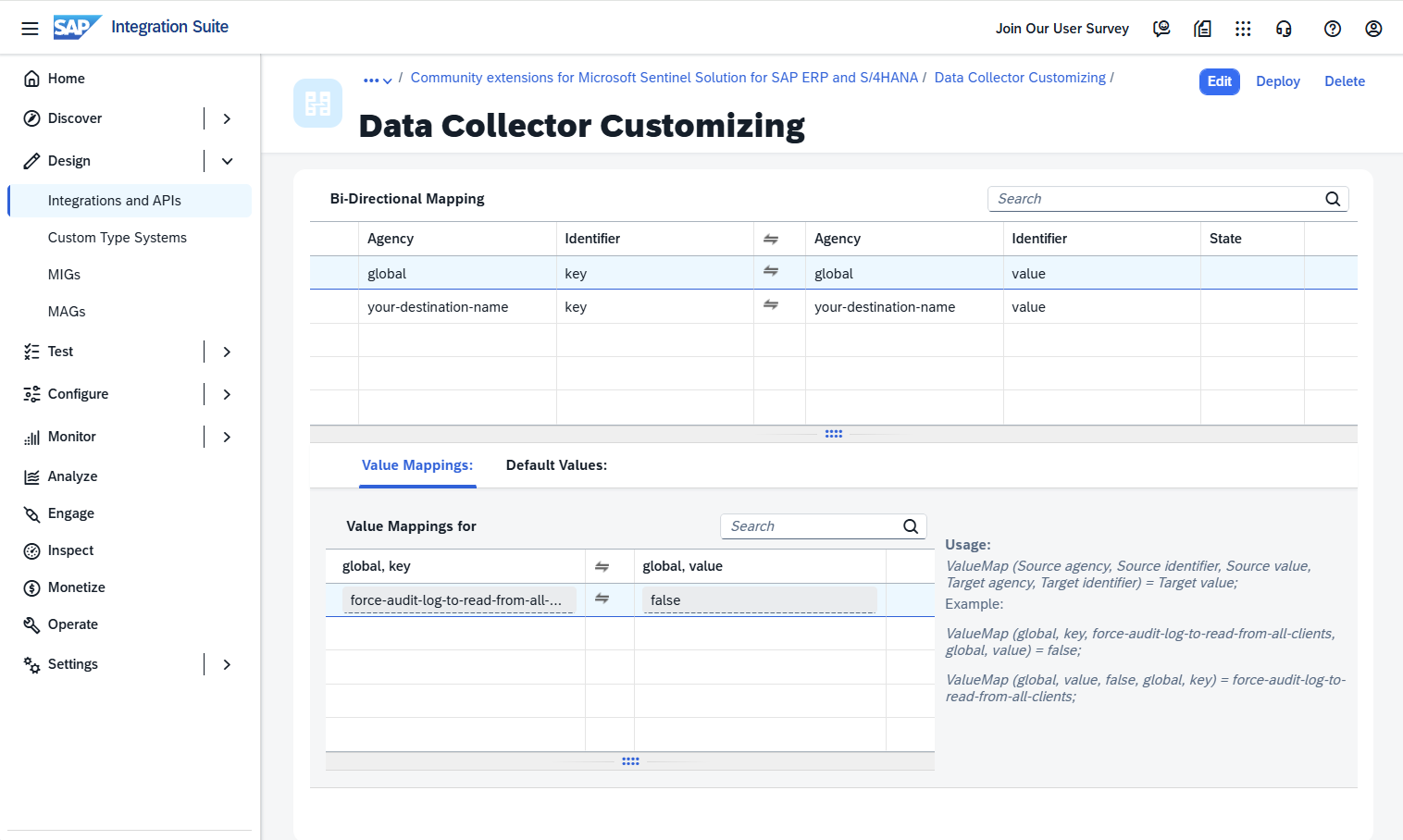Click the force-audit-log-to-read-from-all source value field
The width and height of the screenshot is (1403, 840).
pos(459,600)
